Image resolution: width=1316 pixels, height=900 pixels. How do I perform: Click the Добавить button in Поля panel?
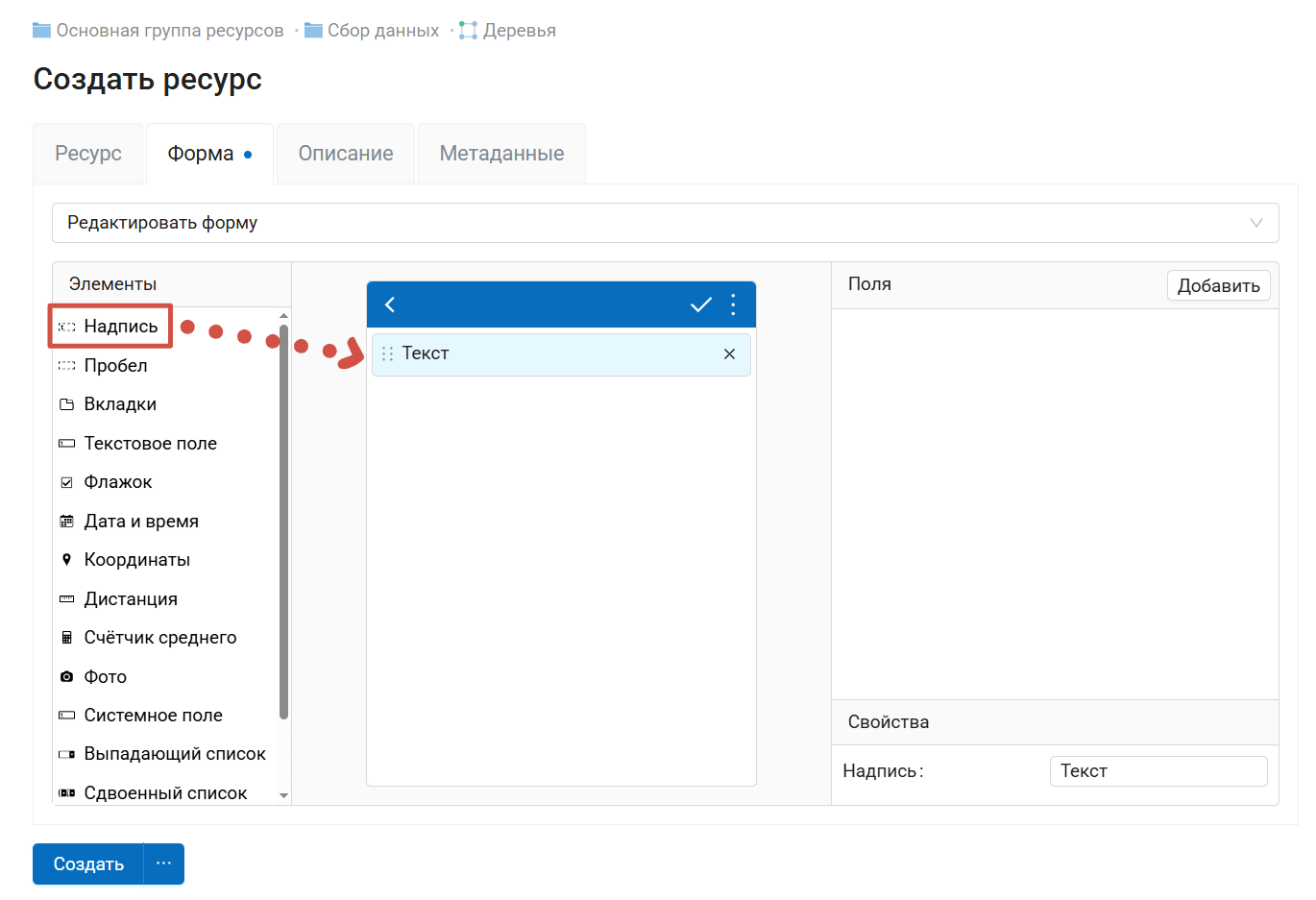click(1218, 285)
